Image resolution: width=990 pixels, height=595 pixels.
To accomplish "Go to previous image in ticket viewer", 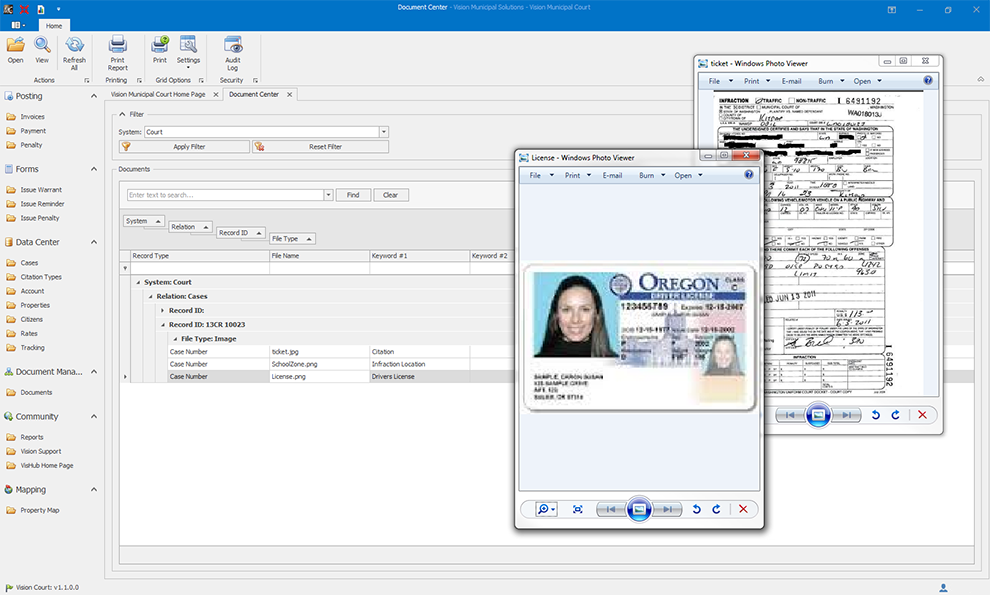I will pos(789,415).
